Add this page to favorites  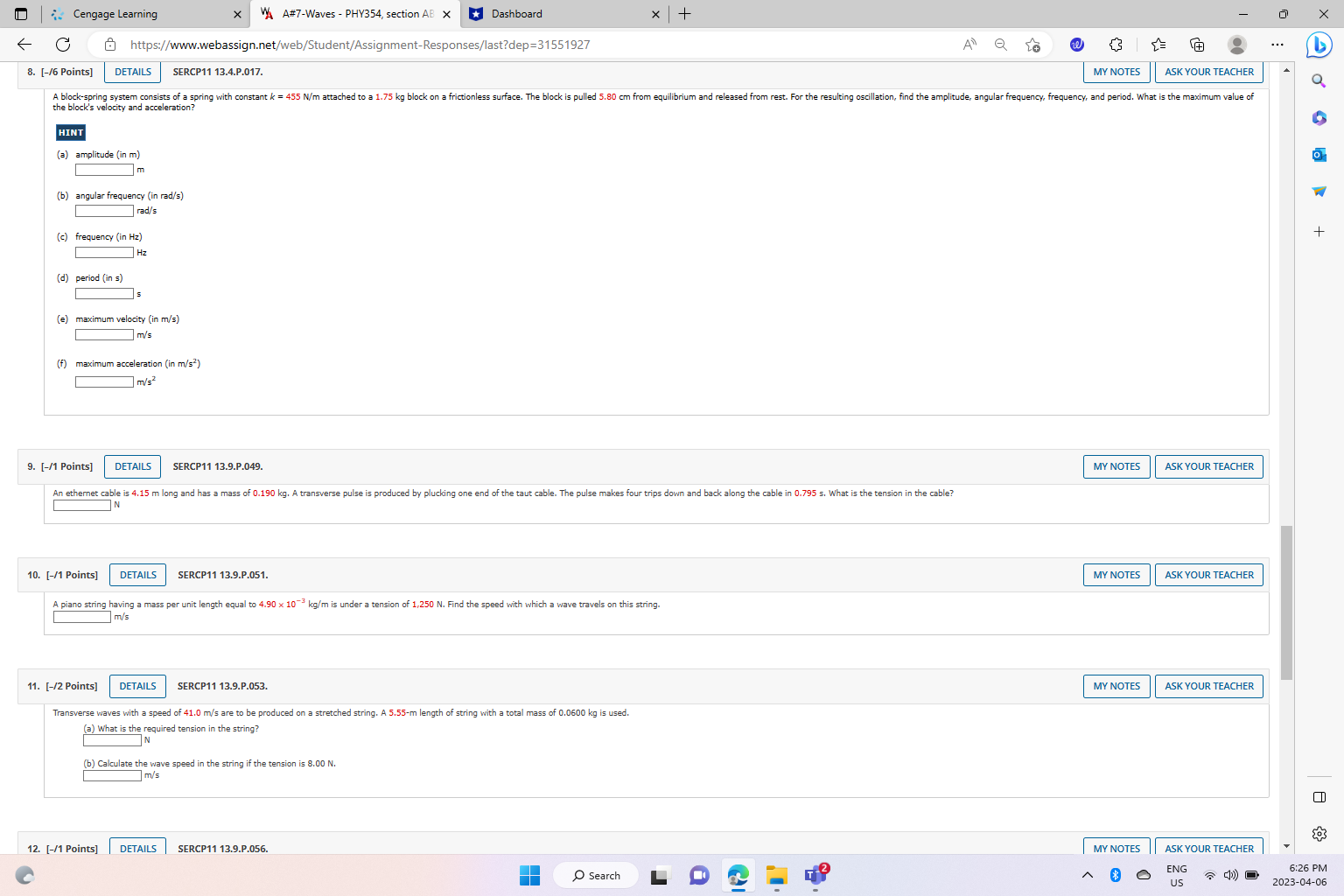(x=1032, y=45)
